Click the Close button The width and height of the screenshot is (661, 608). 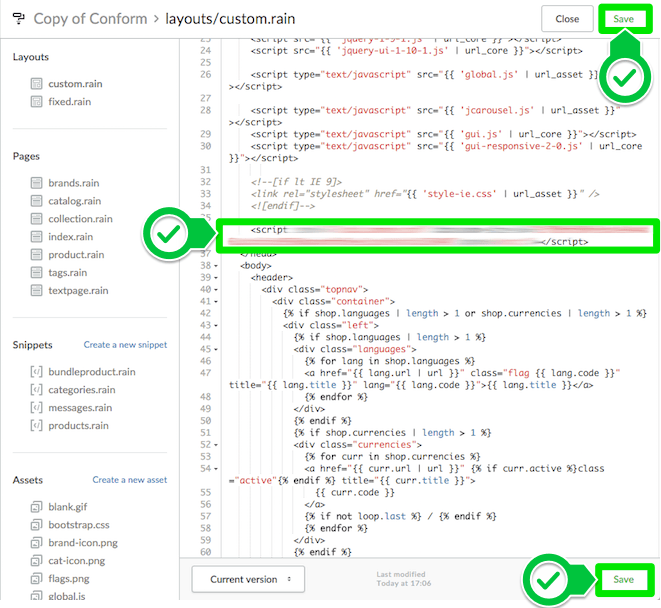coord(567,19)
